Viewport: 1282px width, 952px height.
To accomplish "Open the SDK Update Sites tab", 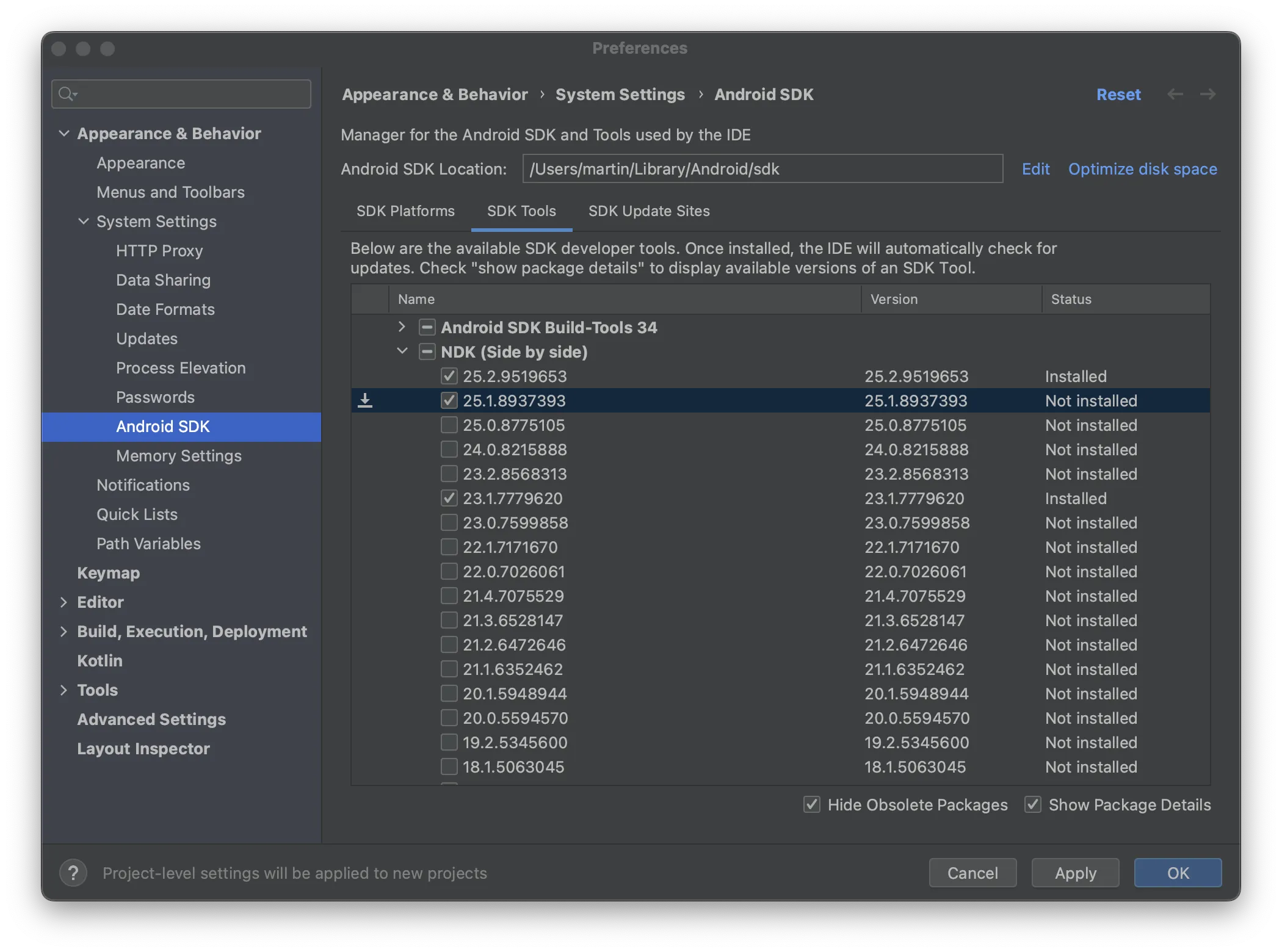I will point(649,211).
